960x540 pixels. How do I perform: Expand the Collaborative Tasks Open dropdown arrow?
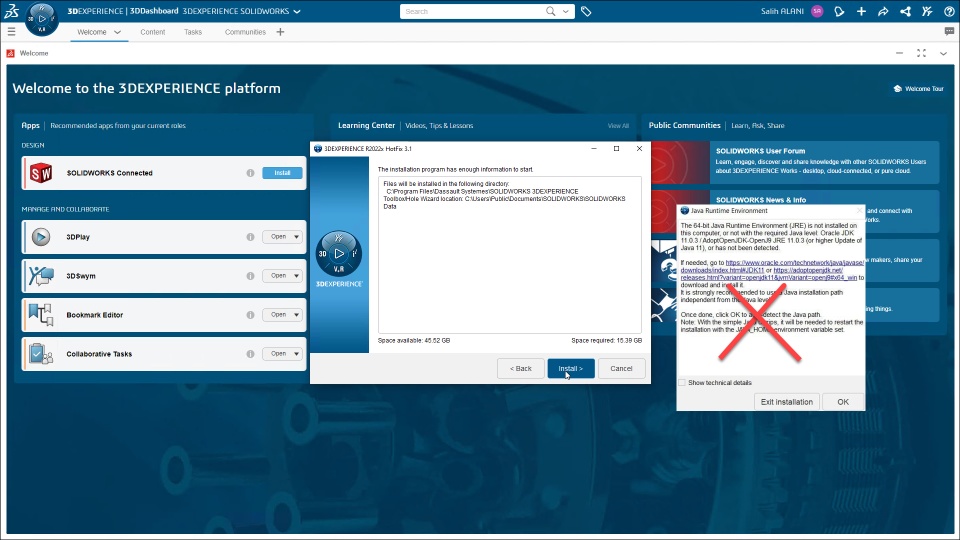coord(296,353)
